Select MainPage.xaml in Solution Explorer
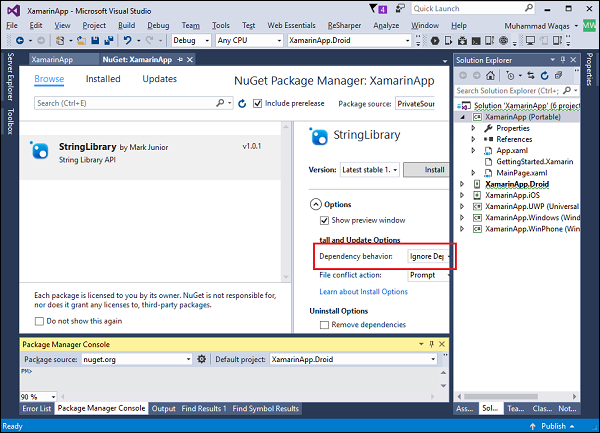Image resolution: width=600 pixels, height=433 pixels. 522,173
